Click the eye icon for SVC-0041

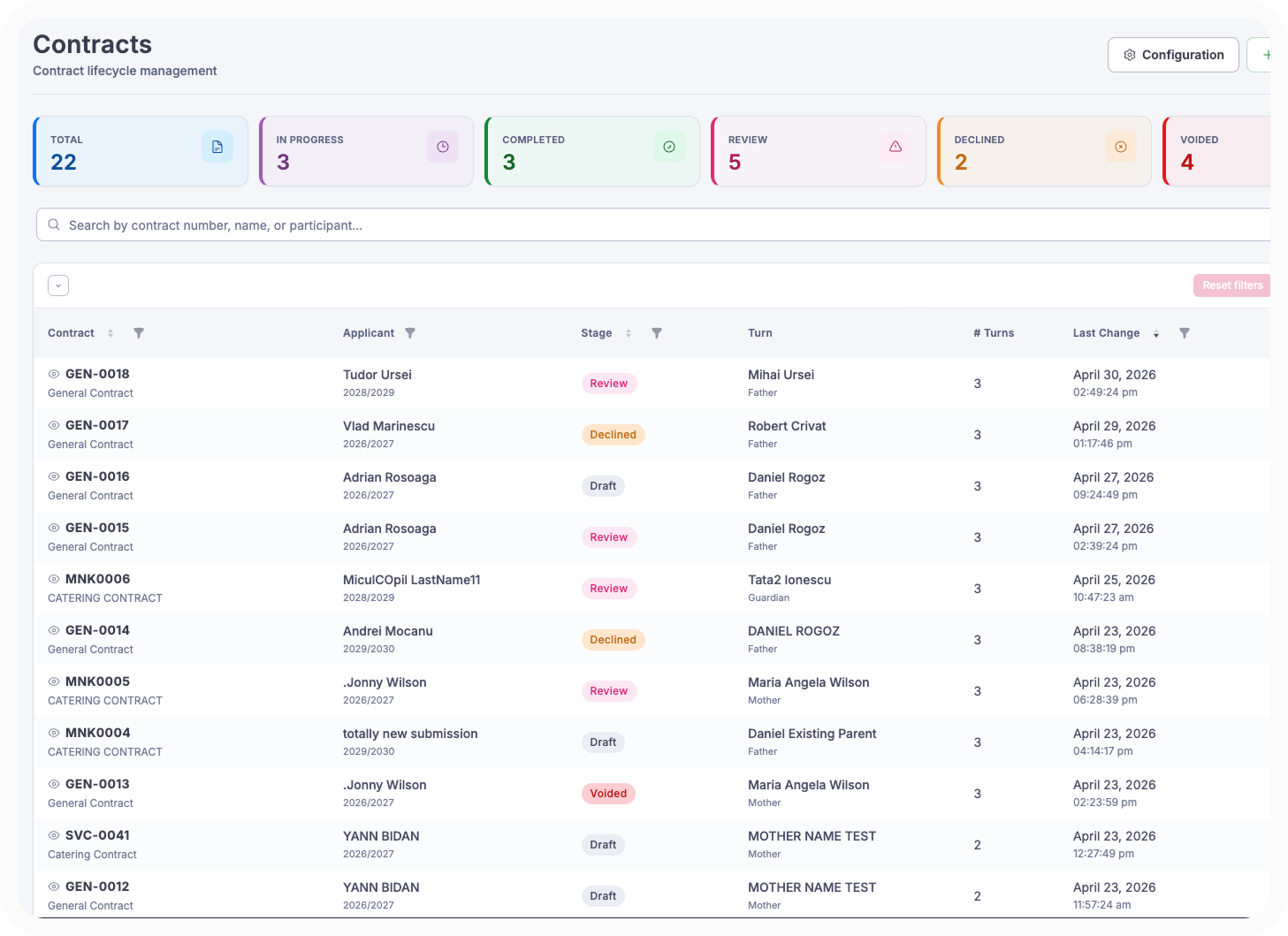click(x=54, y=835)
